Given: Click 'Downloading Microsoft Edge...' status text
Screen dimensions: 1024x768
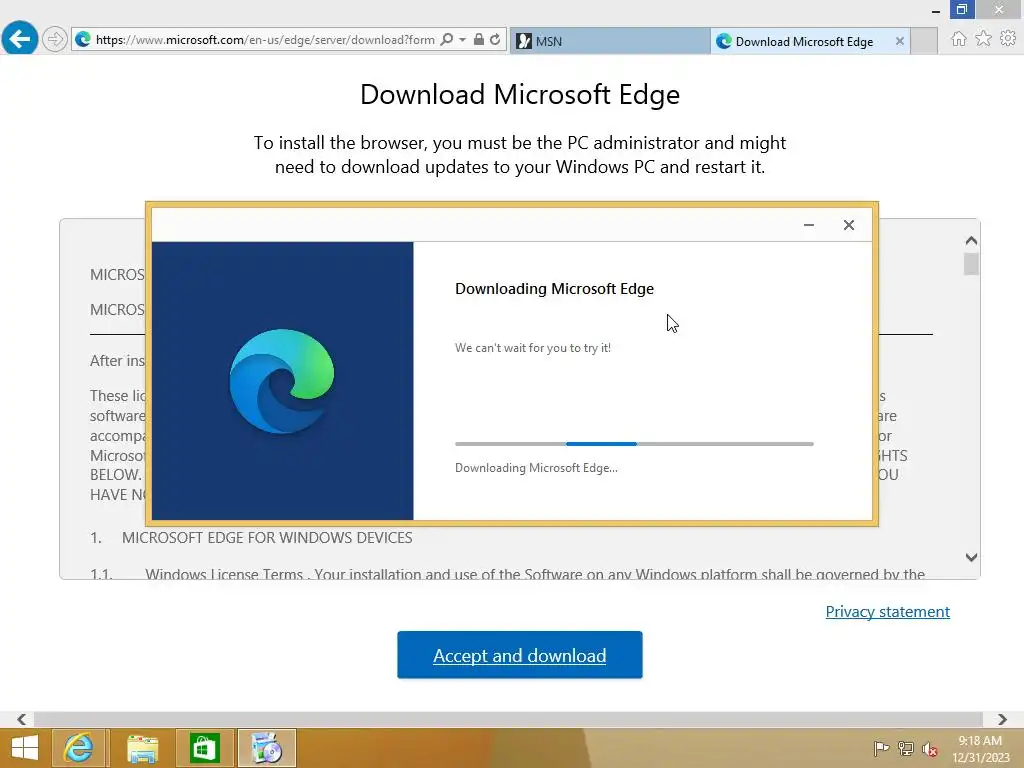Looking at the screenshot, I should point(536,468).
